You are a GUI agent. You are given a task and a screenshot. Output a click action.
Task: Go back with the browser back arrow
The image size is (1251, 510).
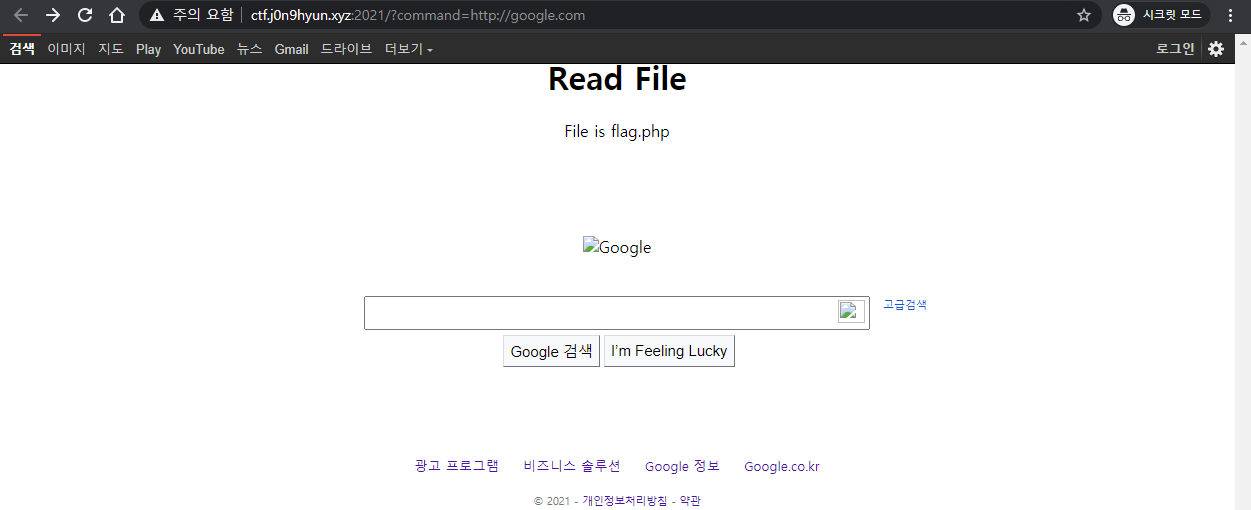pyautogui.click(x=21, y=15)
